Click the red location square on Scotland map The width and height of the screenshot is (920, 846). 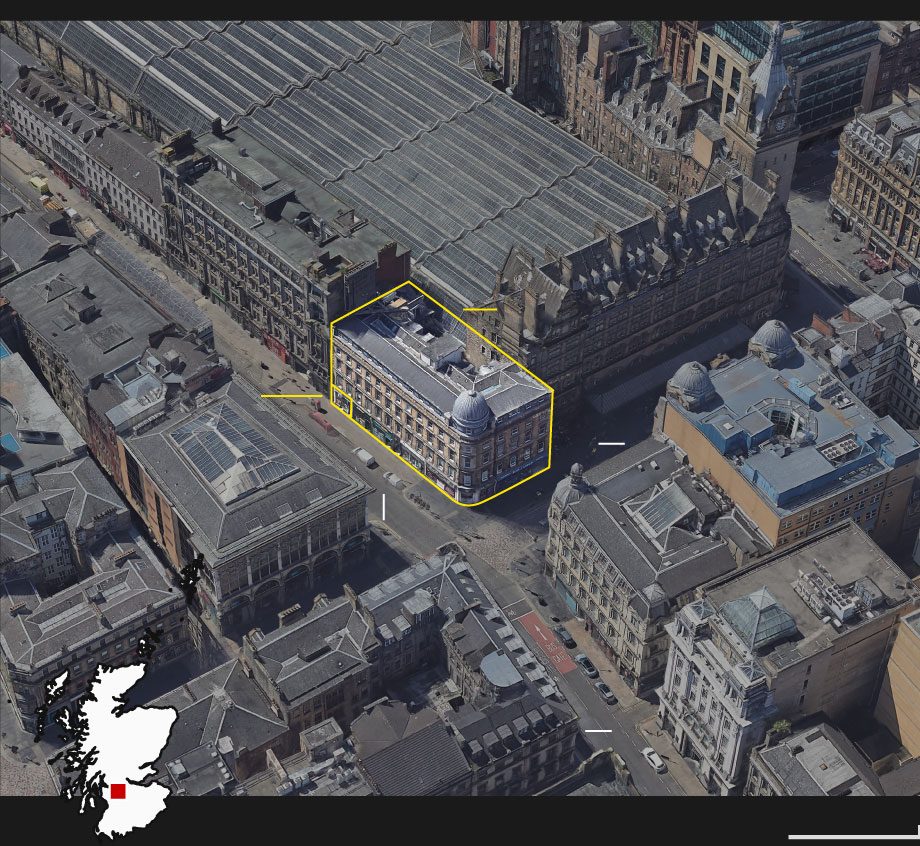pos(118,791)
